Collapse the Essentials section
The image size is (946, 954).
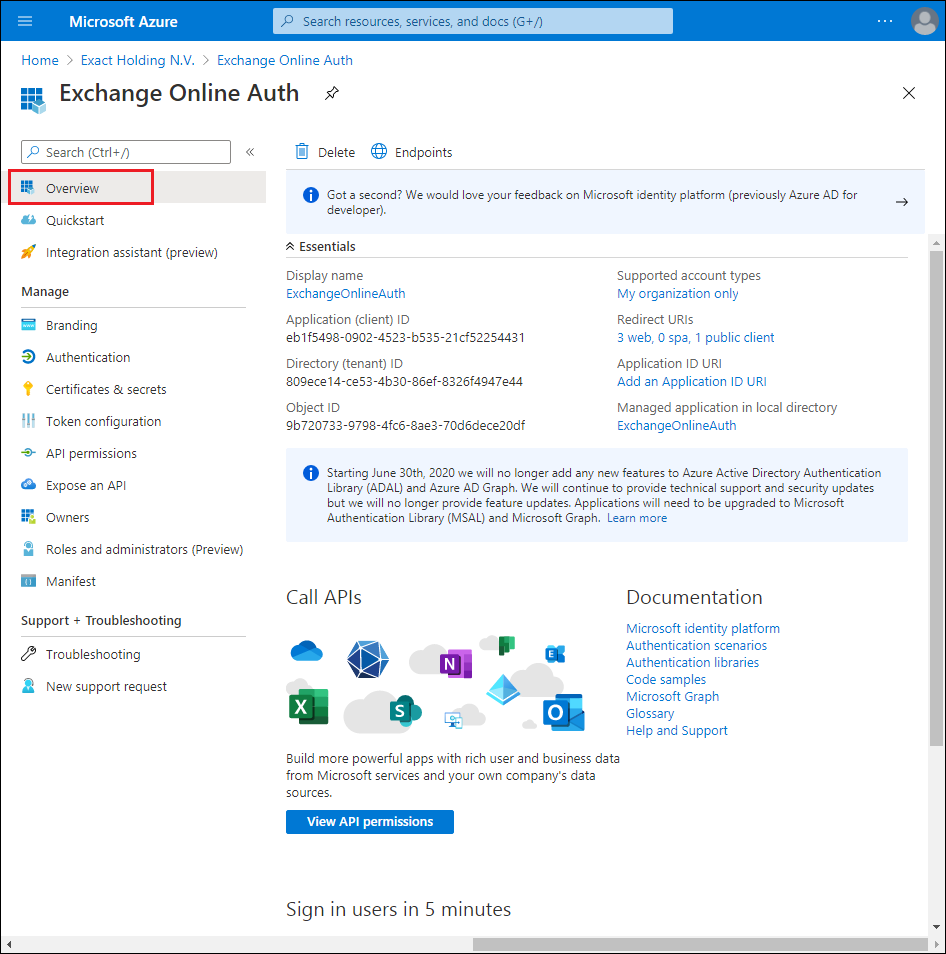[321, 246]
